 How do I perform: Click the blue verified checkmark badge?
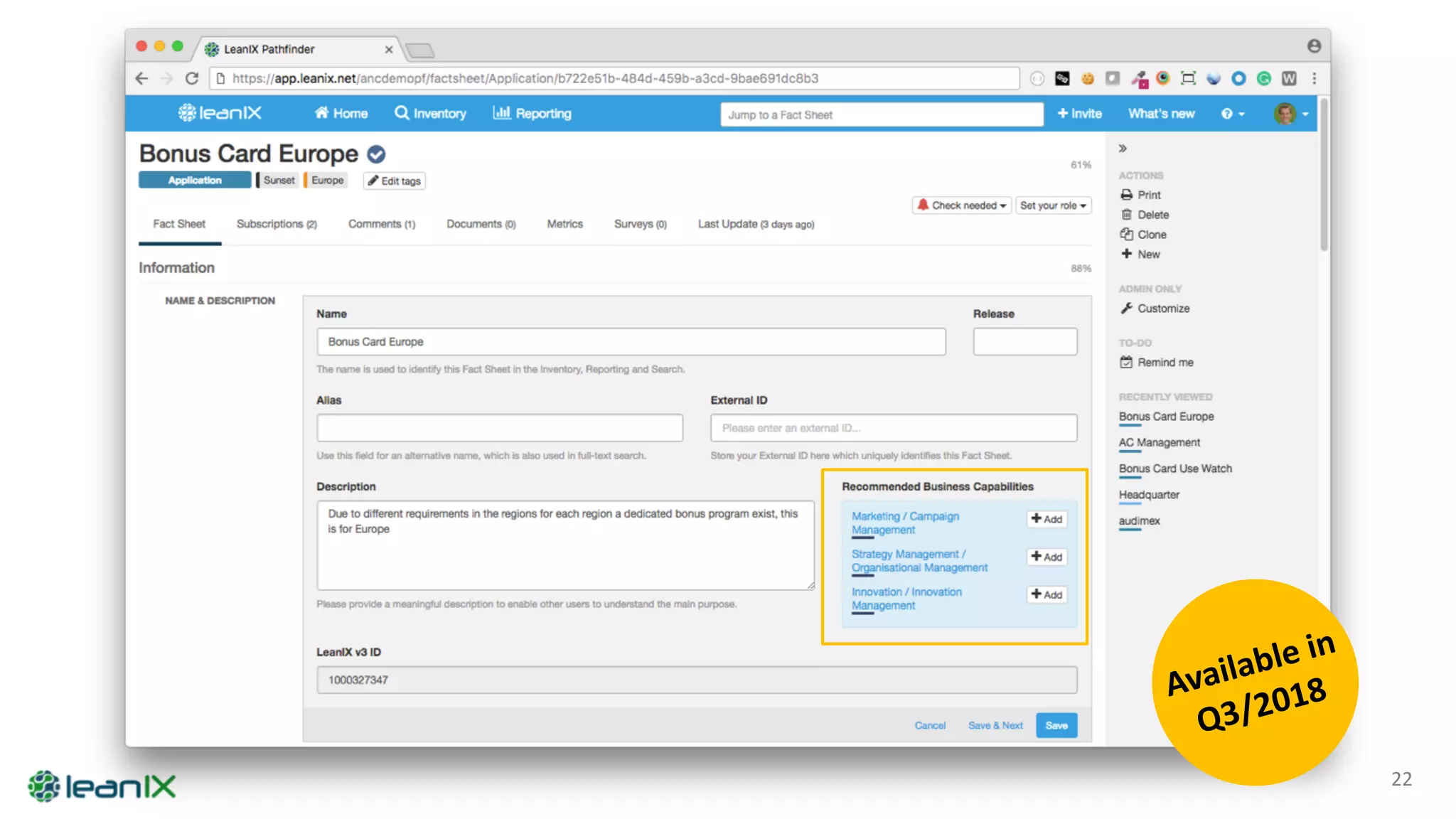coord(376,154)
